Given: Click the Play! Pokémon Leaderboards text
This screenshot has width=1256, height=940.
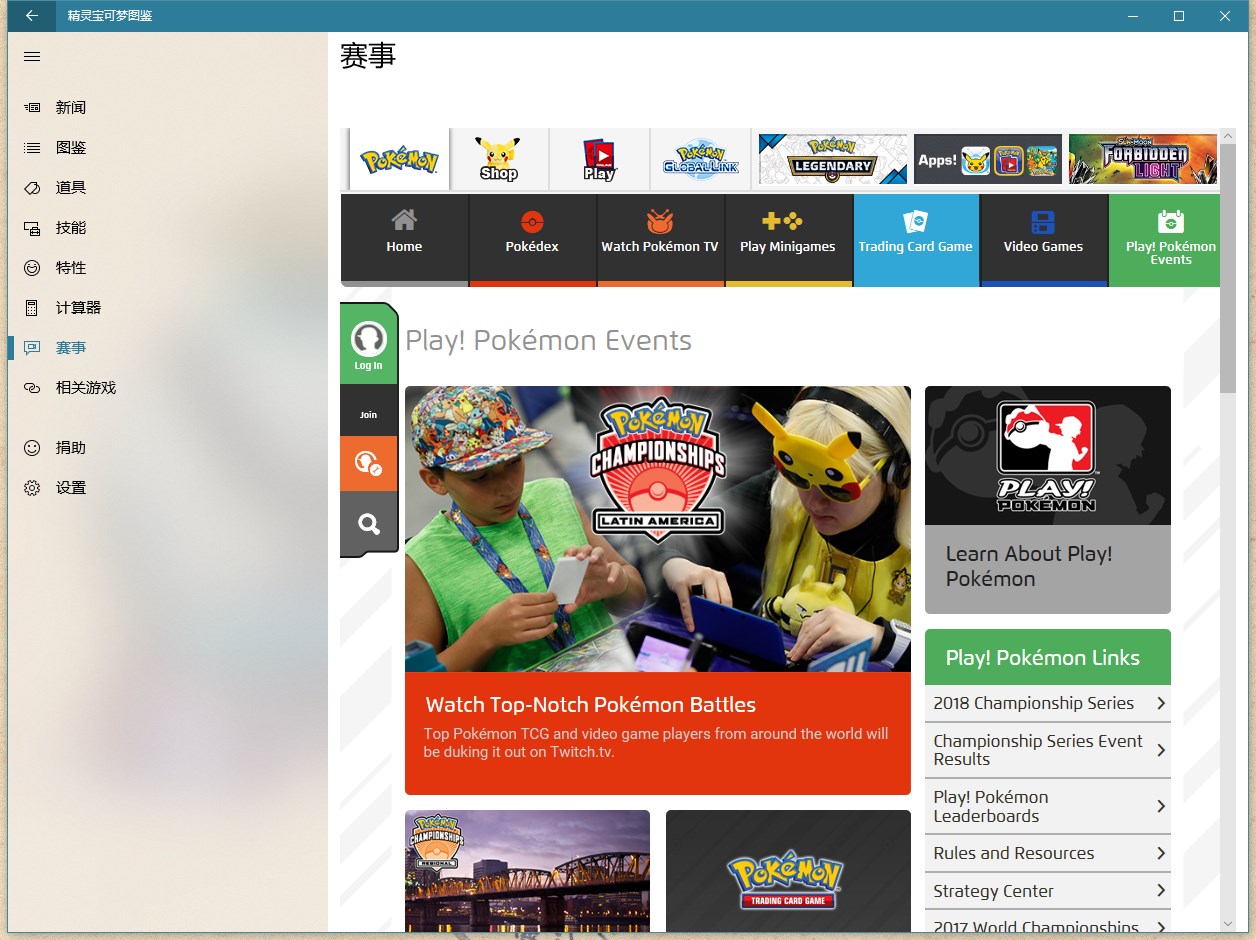Looking at the screenshot, I should [991, 806].
